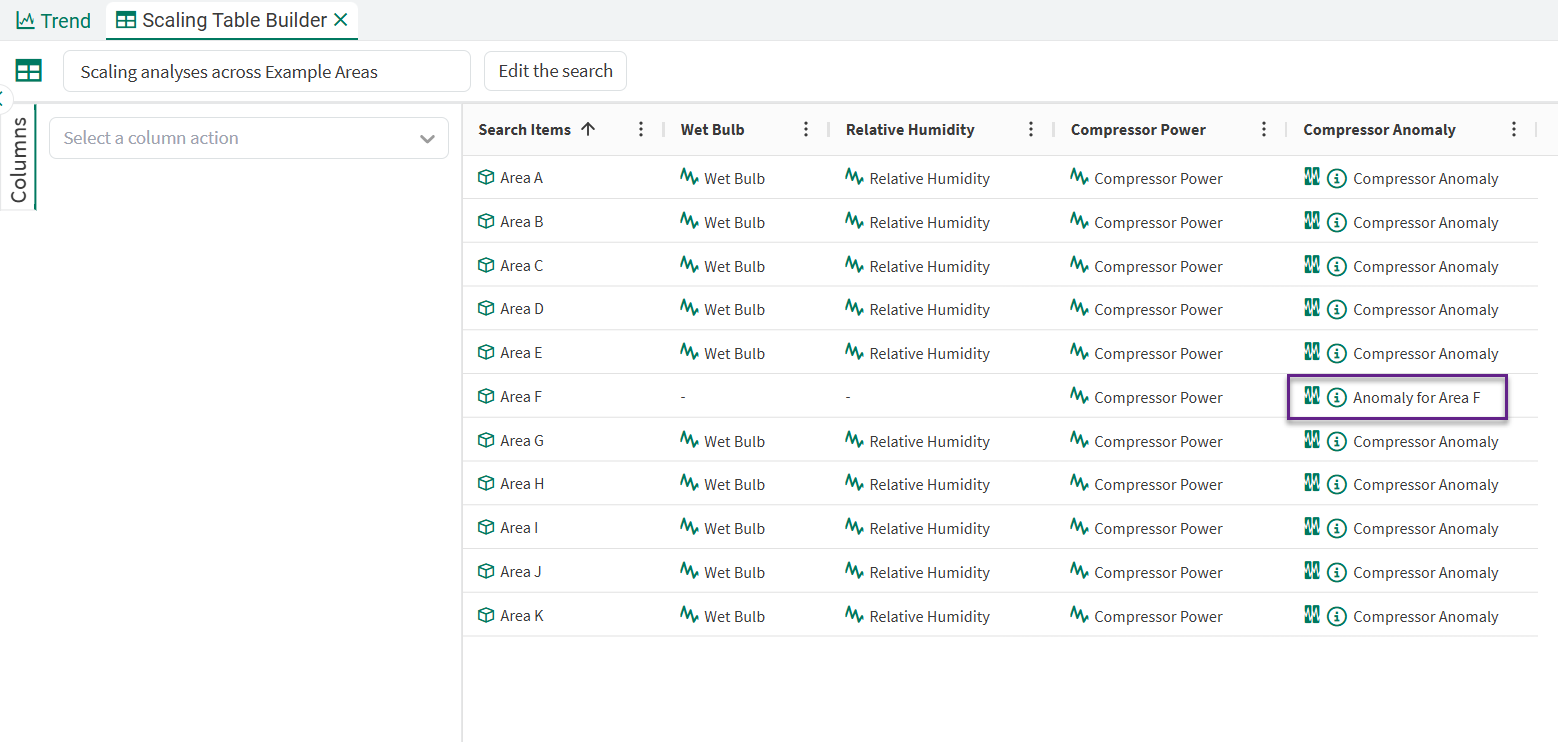Open the Compressor Anomaly column options menu
Image resolution: width=1558 pixels, height=742 pixels.
(x=1514, y=129)
